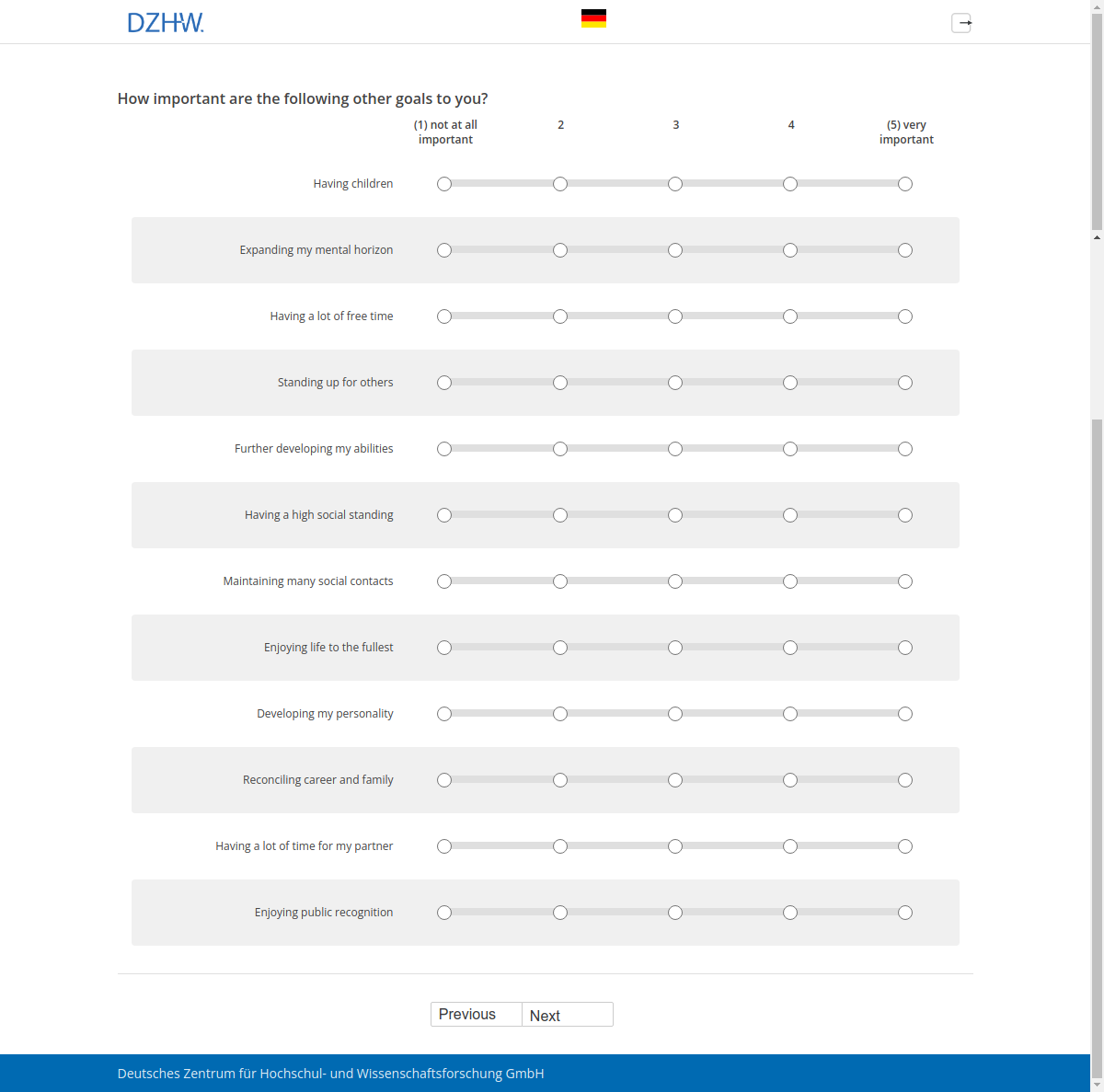This screenshot has height=1092, width=1104.
Task: Go to the Next survey page
Action: click(567, 1015)
